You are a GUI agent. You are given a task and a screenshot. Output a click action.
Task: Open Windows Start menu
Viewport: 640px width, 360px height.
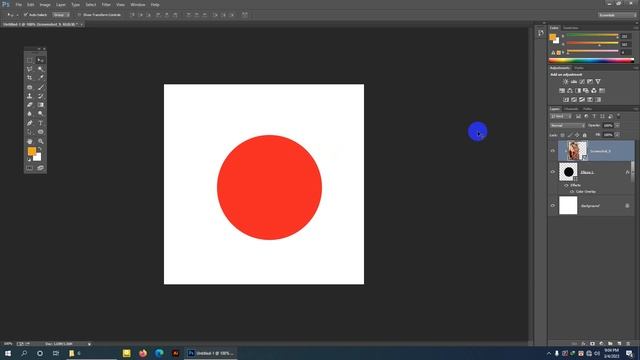click(8, 353)
